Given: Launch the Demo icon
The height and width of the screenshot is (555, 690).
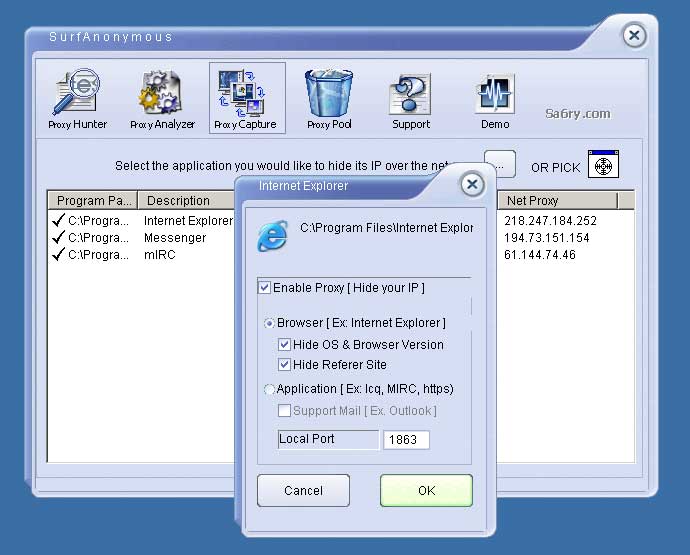Looking at the screenshot, I should [x=495, y=99].
